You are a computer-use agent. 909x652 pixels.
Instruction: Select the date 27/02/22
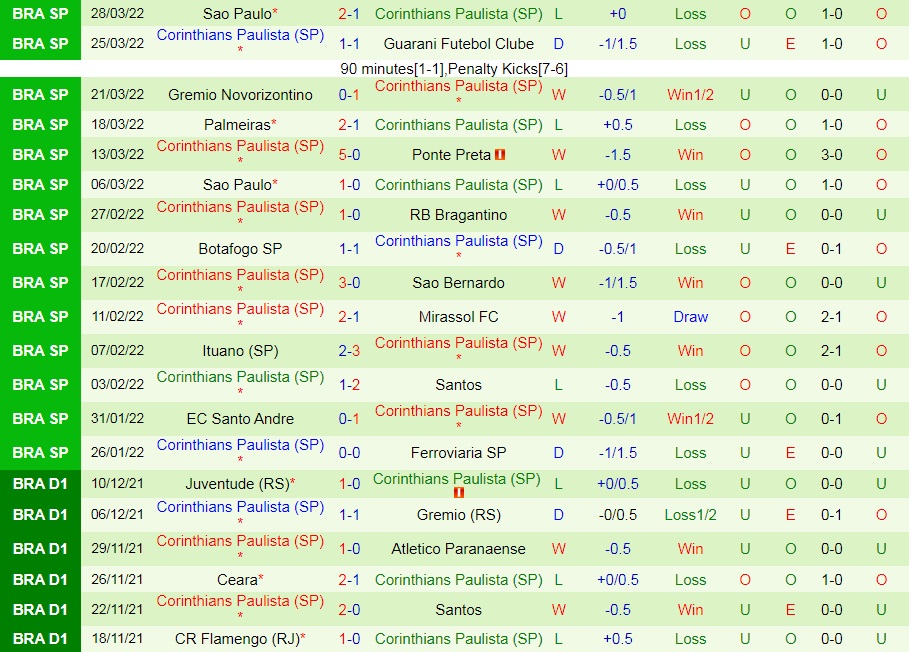[x=117, y=214]
